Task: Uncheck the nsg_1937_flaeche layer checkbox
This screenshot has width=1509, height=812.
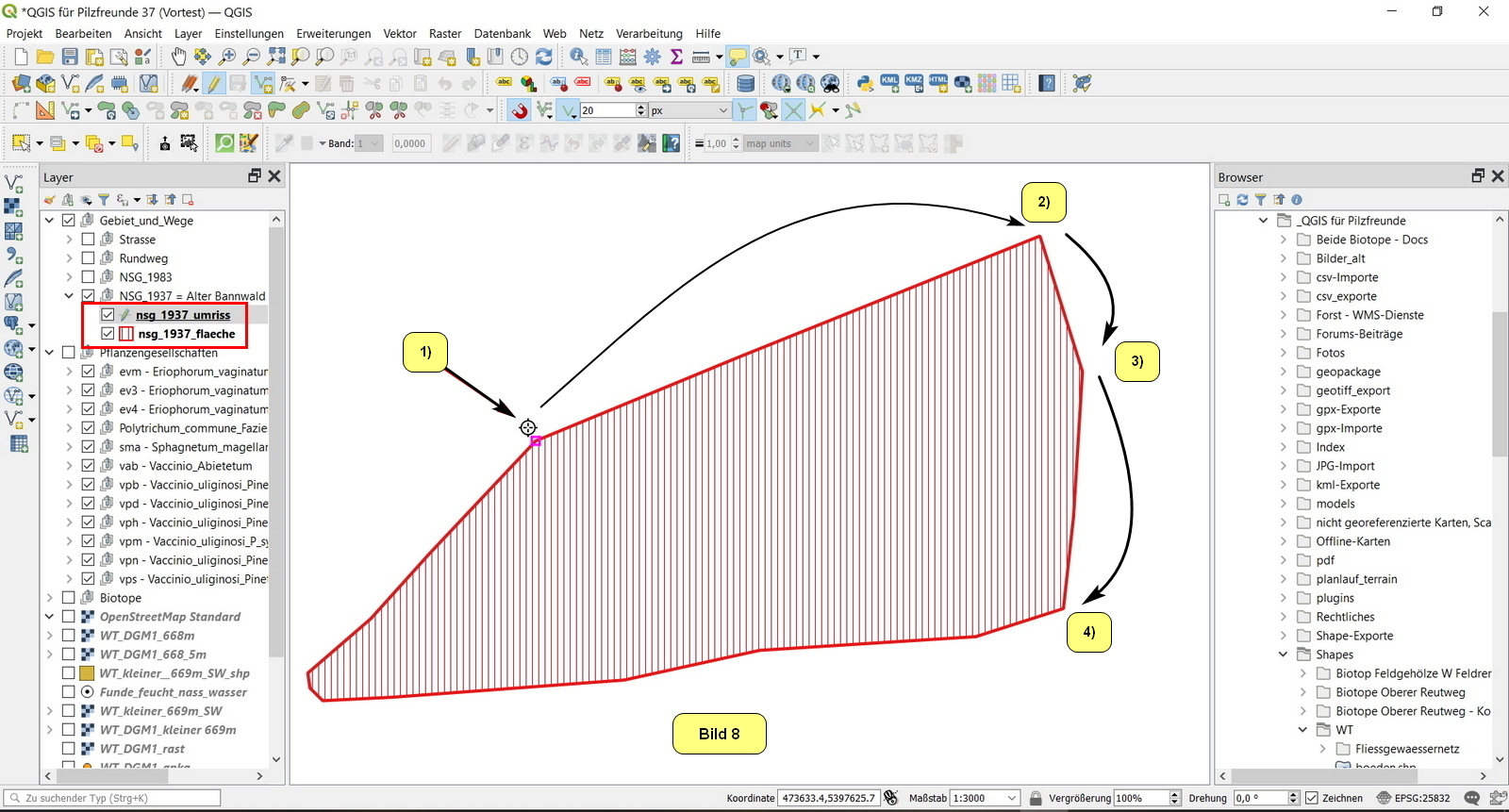Action: (x=108, y=334)
